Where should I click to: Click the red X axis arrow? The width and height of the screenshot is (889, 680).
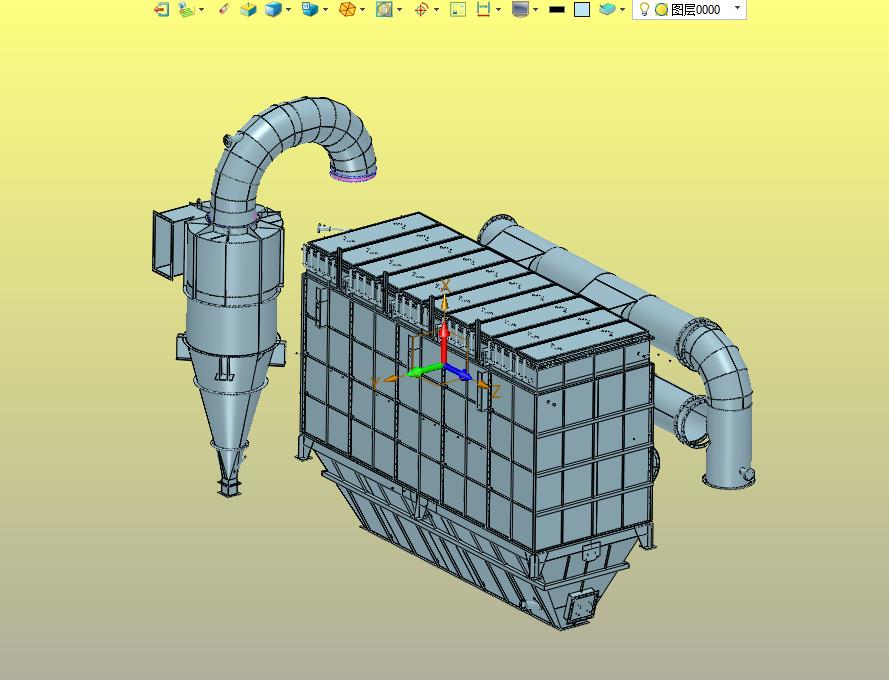click(x=444, y=341)
